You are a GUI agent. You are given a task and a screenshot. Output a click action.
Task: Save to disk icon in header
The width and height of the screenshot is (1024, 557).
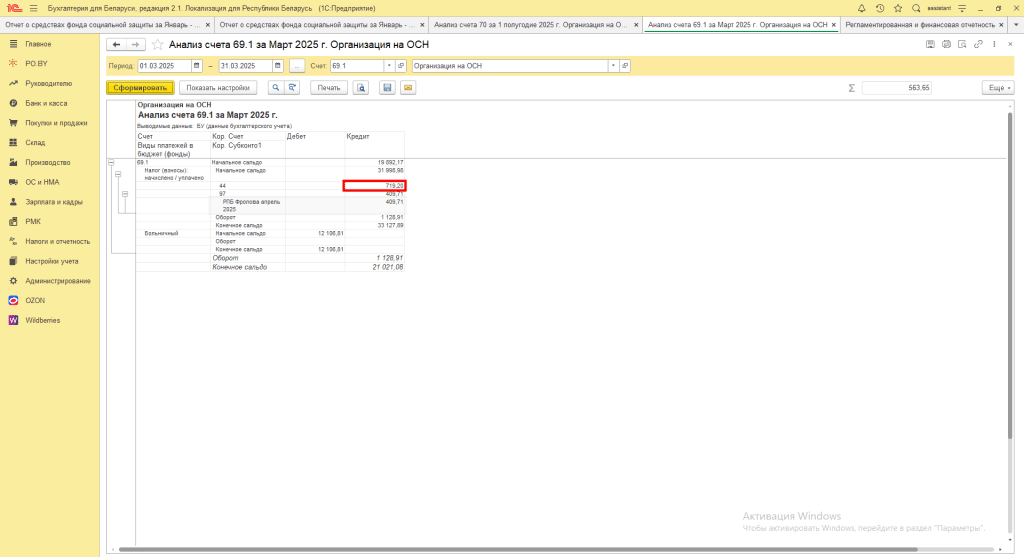click(x=930, y=44)
